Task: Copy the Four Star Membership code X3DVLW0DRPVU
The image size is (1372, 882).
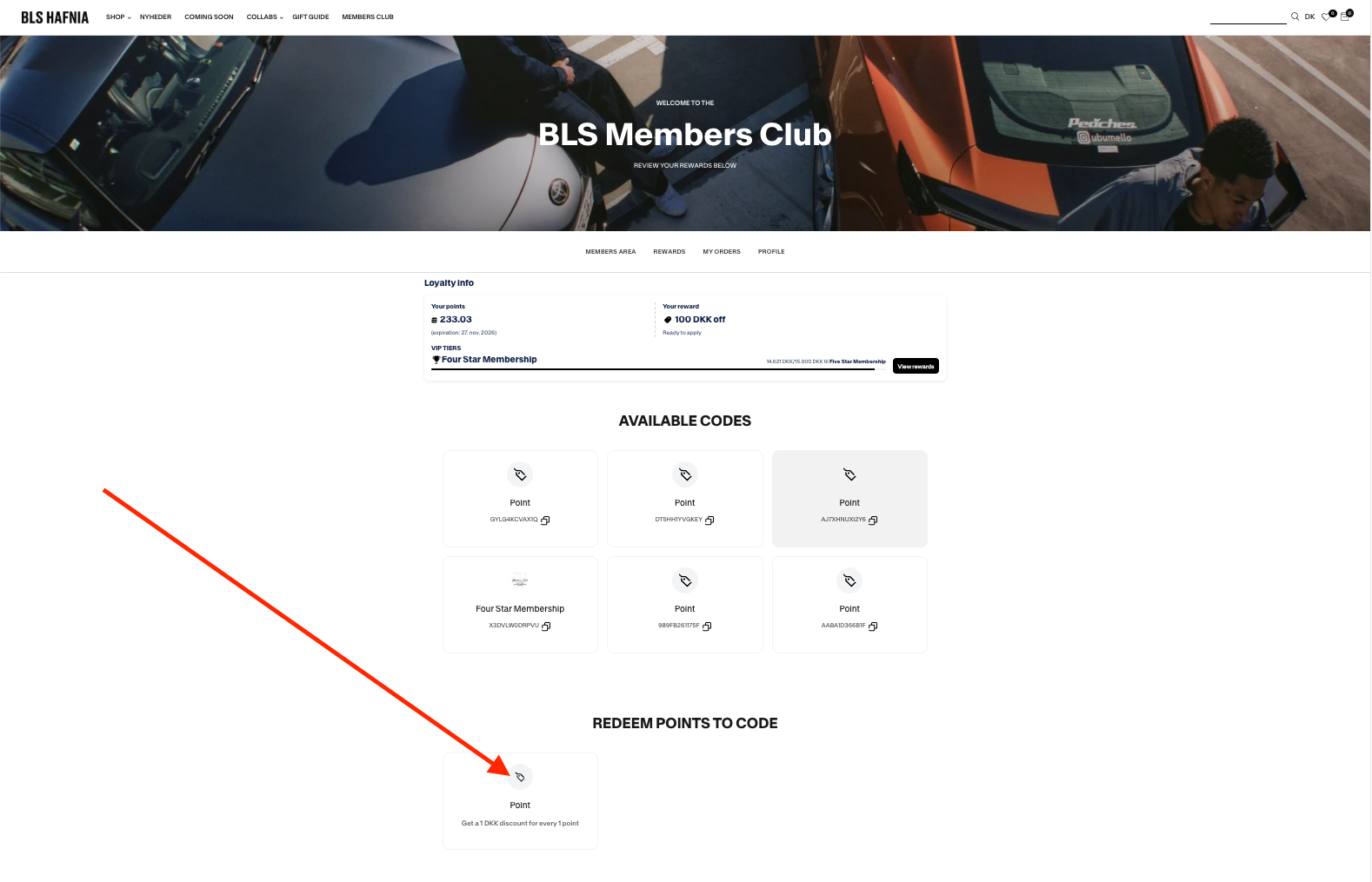Action: tap(546, 627)
